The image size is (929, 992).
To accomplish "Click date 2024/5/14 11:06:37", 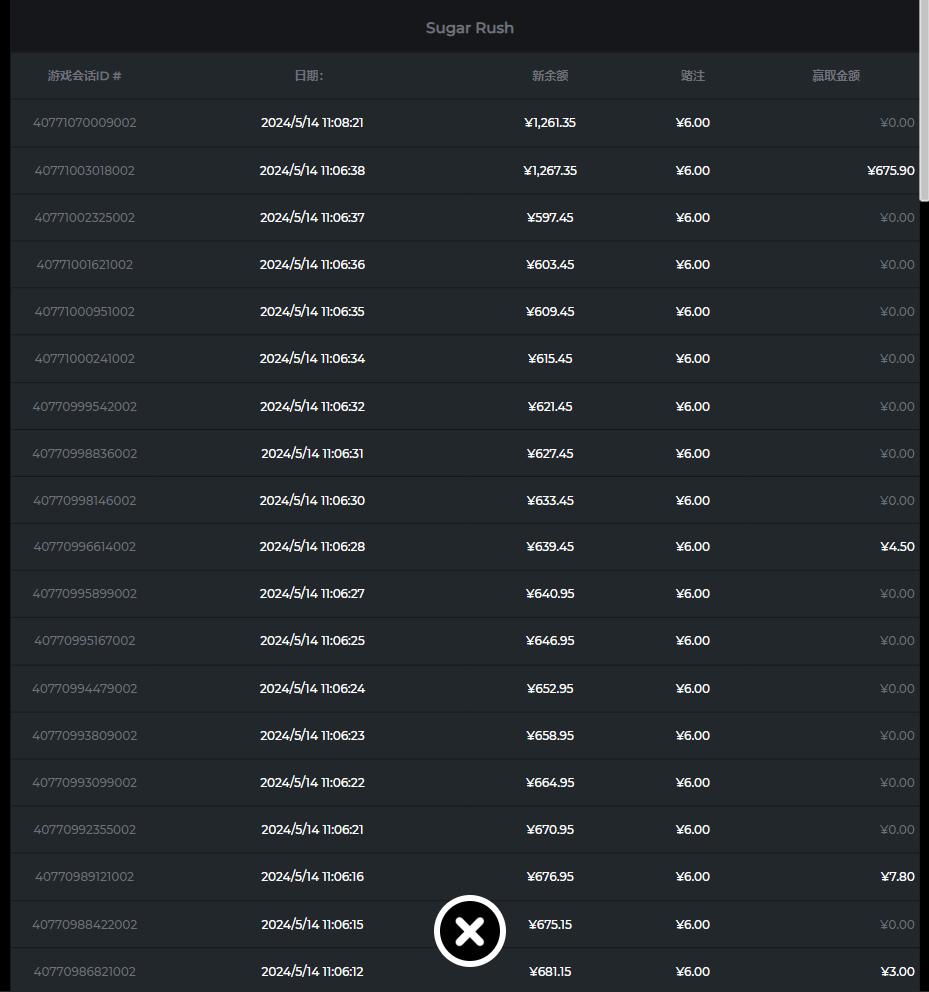I will pyautogui.click(x=312, y=218).
